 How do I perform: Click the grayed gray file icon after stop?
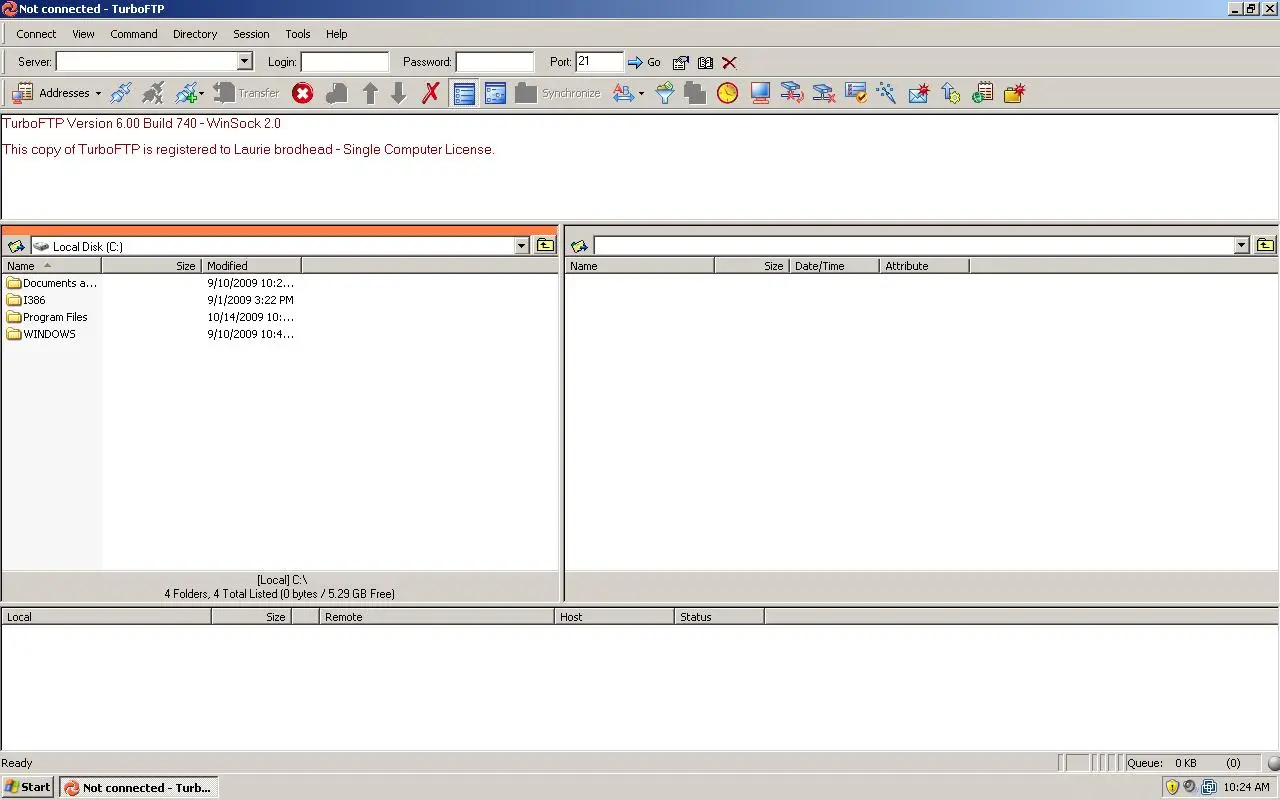[x=337, y=93]
